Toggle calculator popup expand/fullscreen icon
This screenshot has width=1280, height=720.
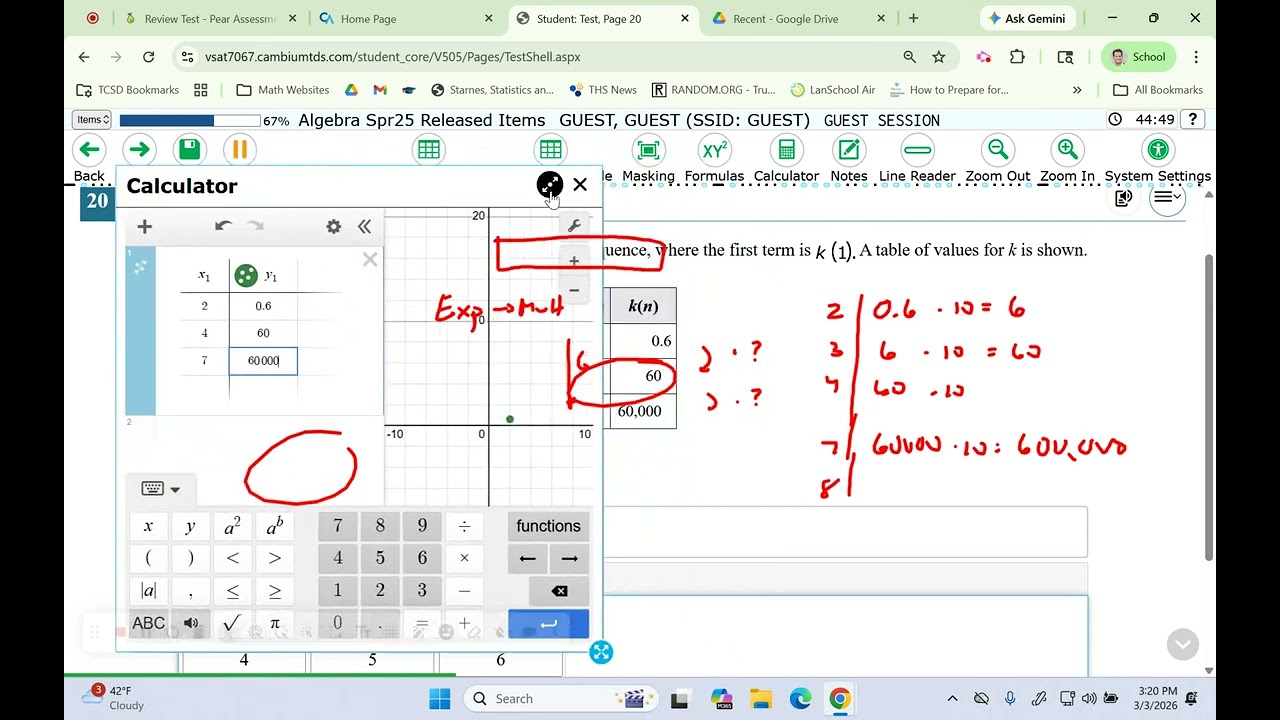point(550,185)
